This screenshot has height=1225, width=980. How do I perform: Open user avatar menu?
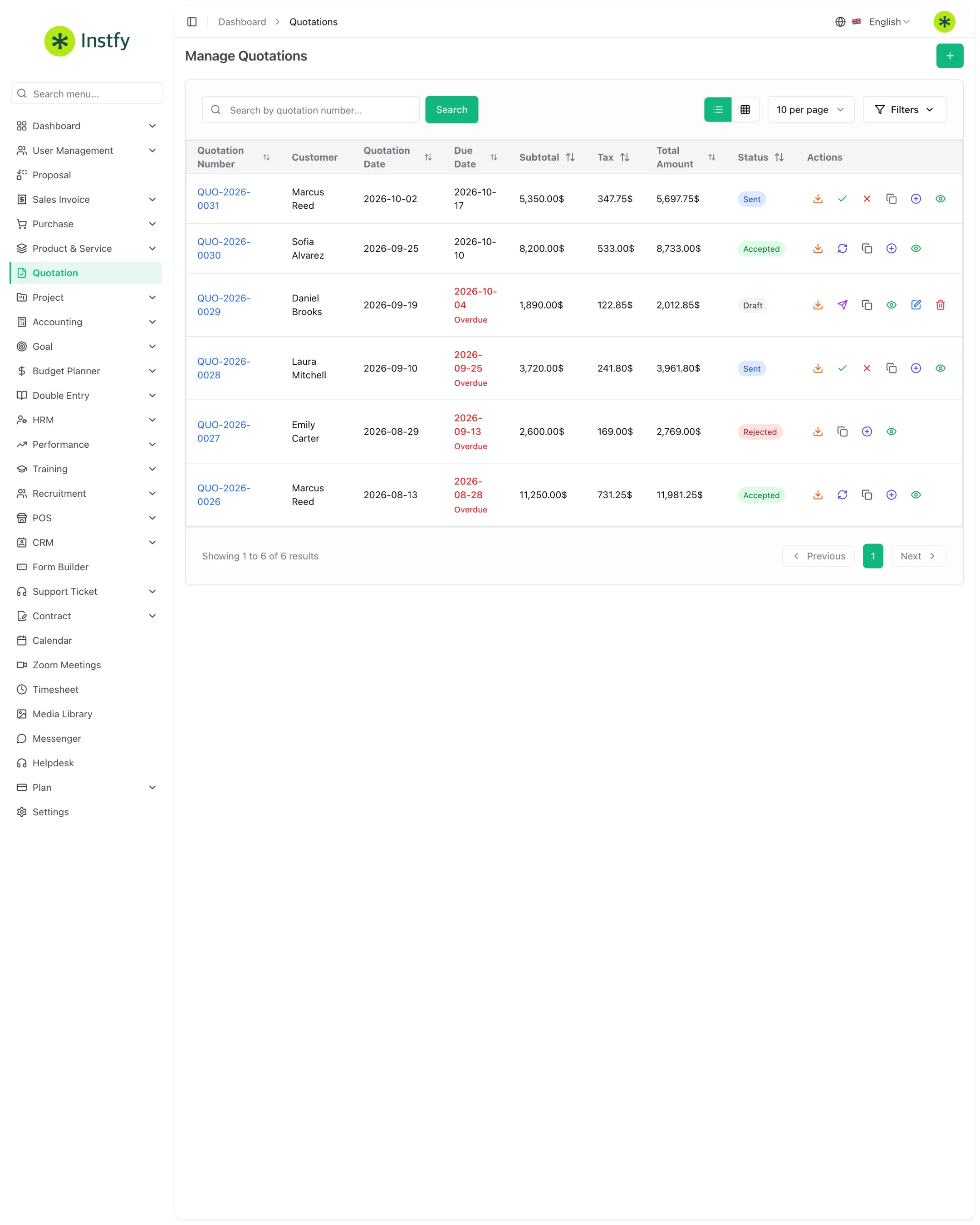[944, 22]
